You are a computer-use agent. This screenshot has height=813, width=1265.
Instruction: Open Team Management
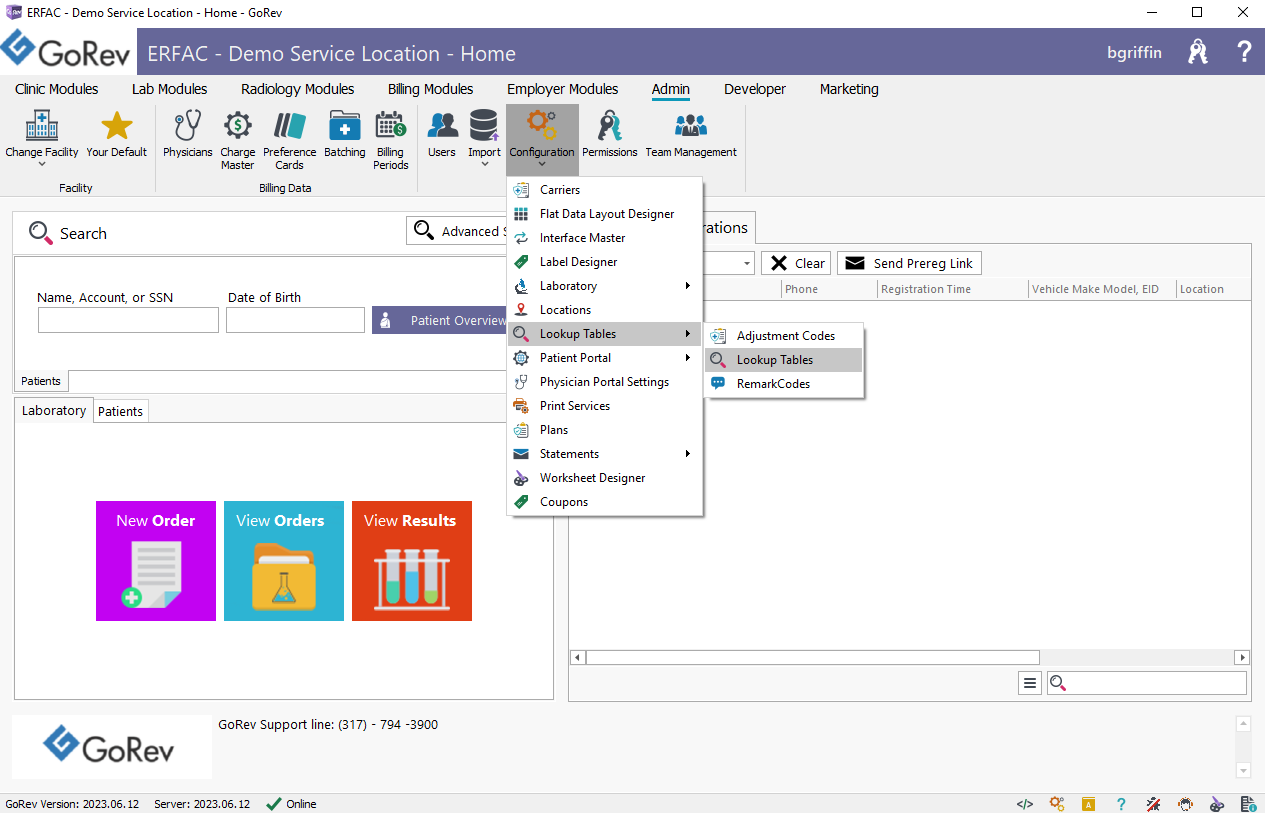691,135
